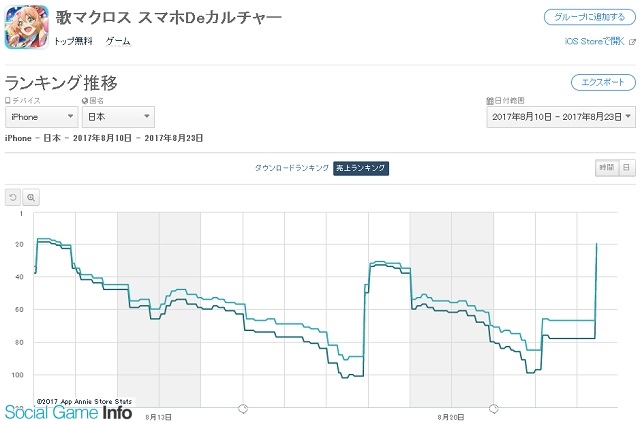Open the iPhone device dropdown
Image resolution: width=640 pixels, height=425 pixels.
(42, 117)
